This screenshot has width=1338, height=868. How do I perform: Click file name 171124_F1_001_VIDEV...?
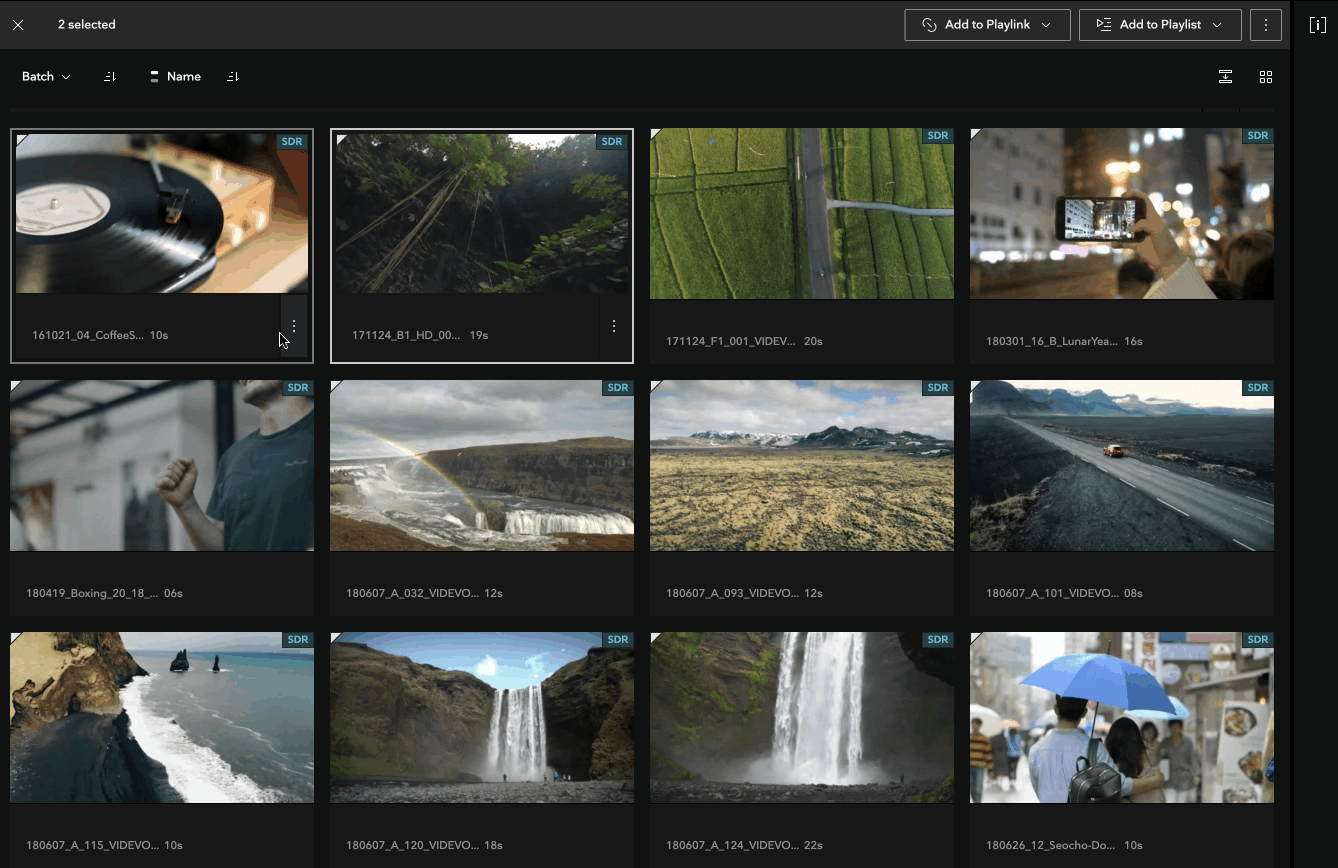pos(731,341)
